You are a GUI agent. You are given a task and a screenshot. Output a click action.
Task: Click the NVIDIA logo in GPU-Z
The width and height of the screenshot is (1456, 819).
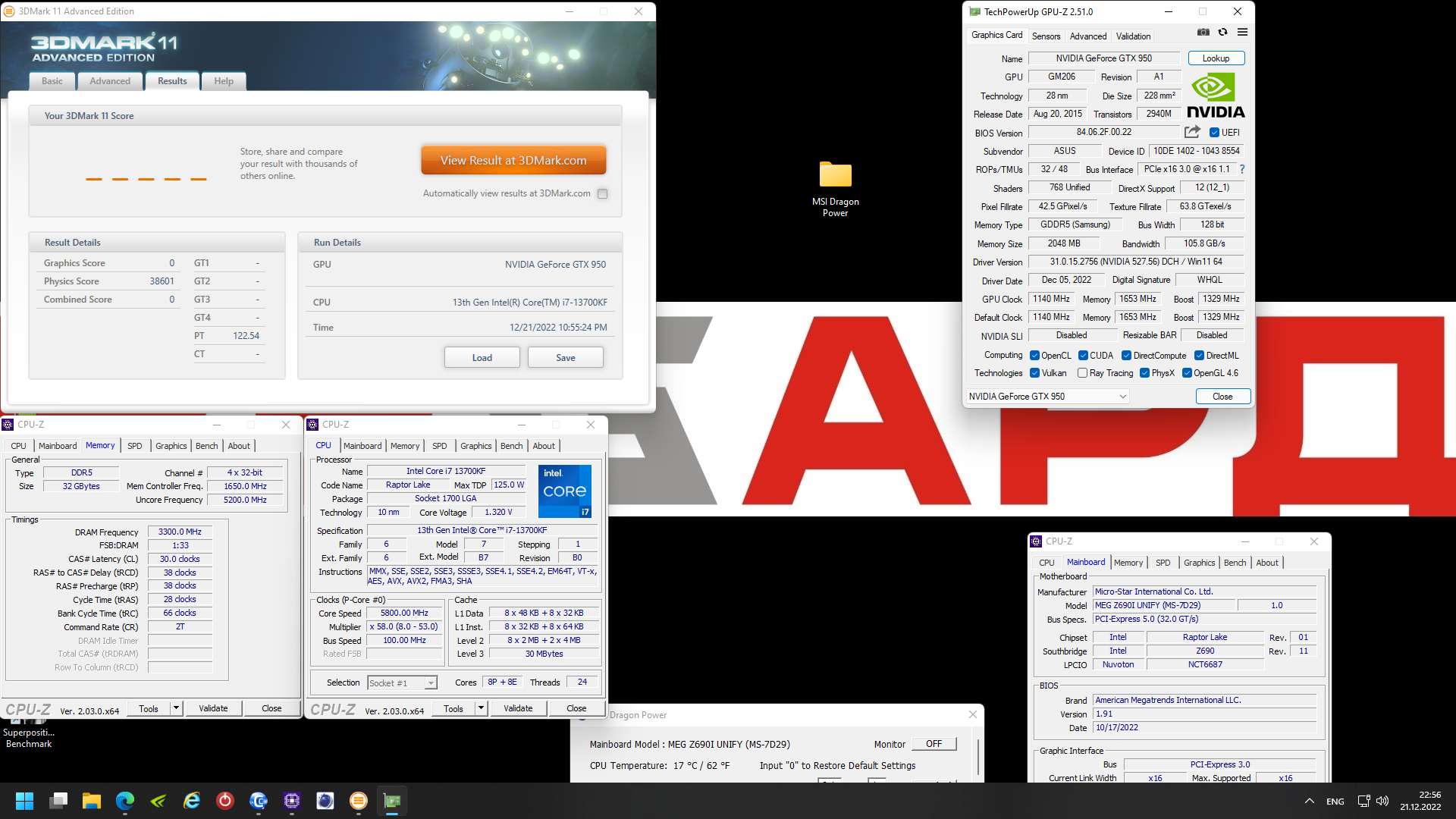coord(1216,96)
